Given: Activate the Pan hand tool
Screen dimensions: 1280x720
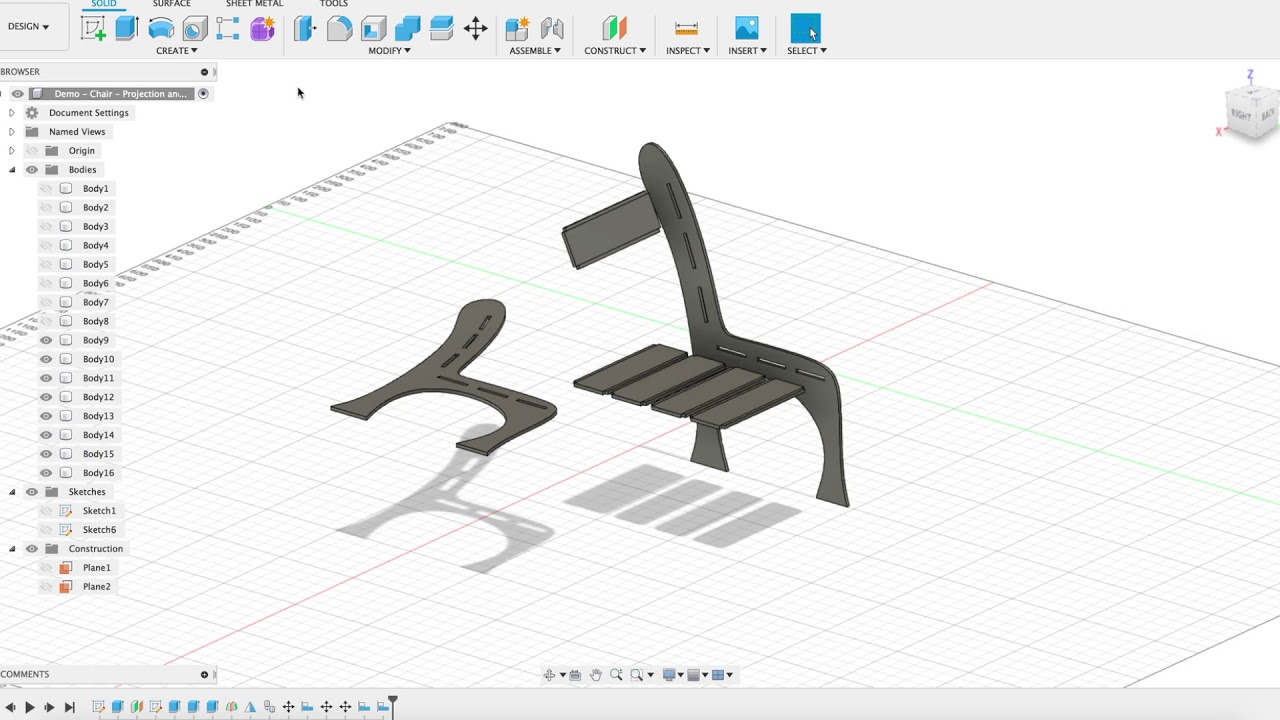Looking at the screenshot, I should (x=596, y=675).
